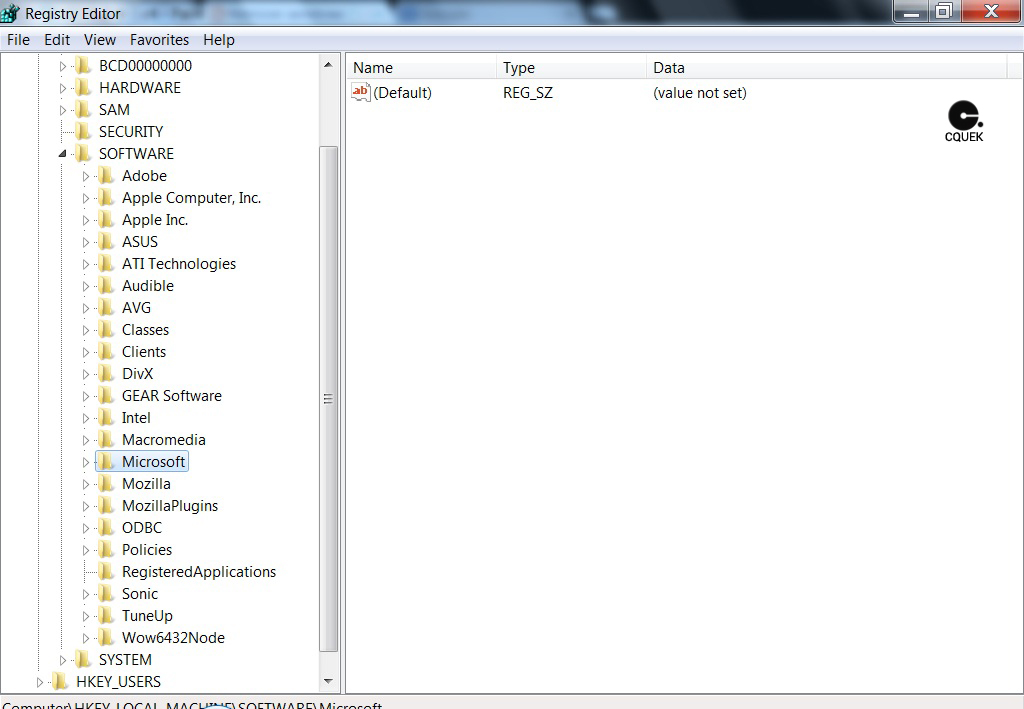Select the Macromedia tree item label
This screenshot has height=709, width=1024.
pyautogui.click(x=163, y=440)
